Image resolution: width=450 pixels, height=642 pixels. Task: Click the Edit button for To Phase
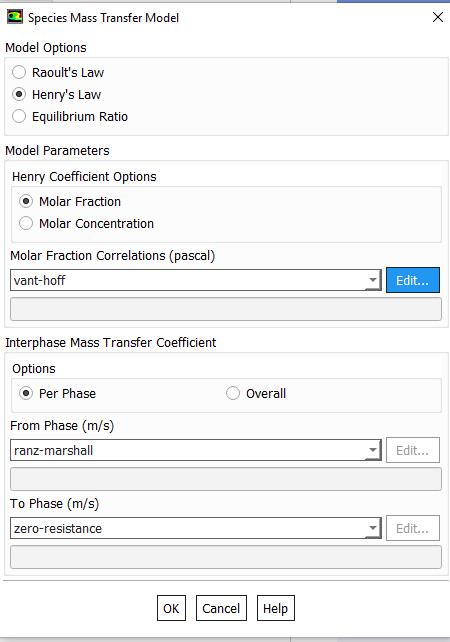pyautogui.click(x=413, y=528)
